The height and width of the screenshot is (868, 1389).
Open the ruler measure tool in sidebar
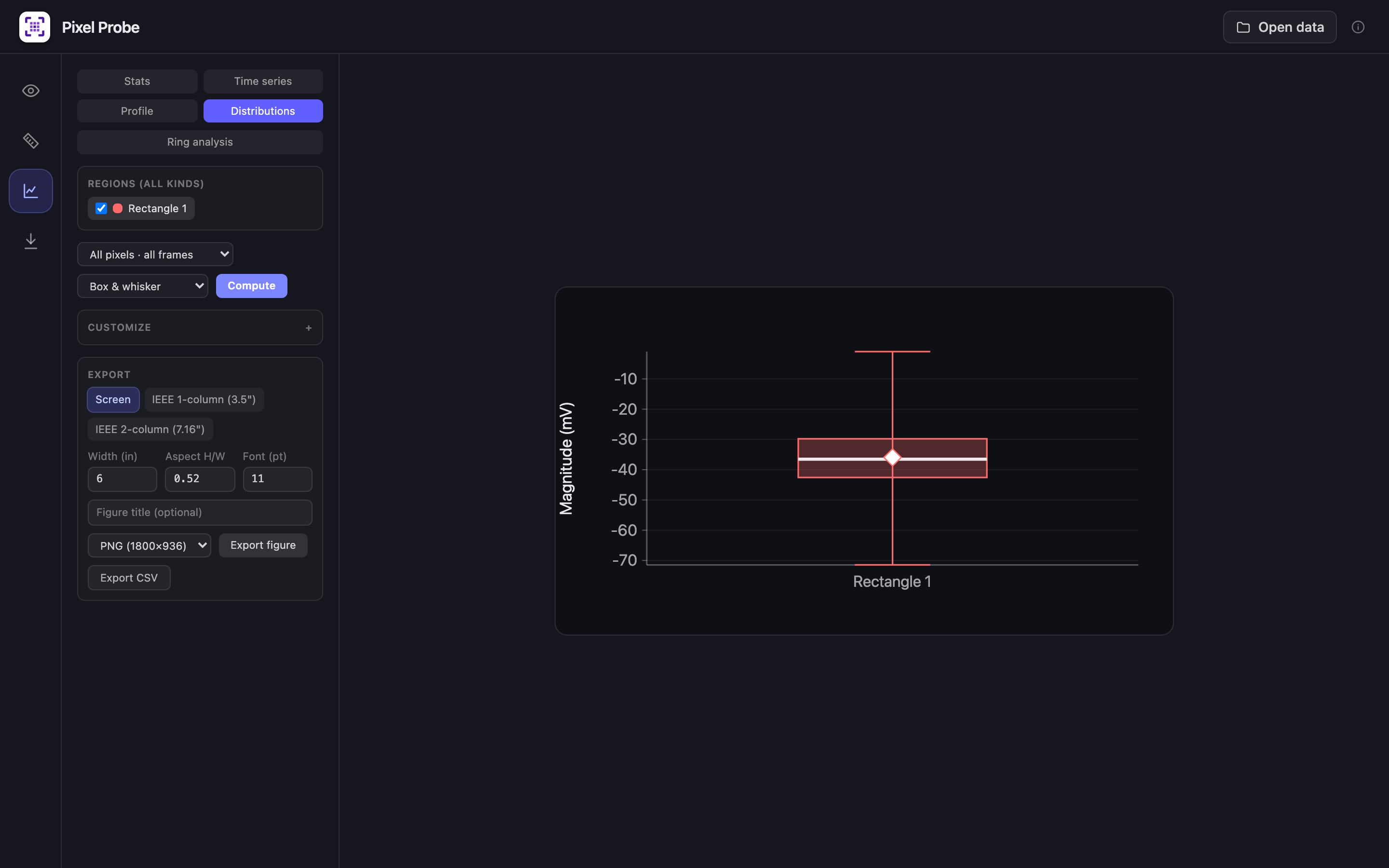(x=30, y=141)
